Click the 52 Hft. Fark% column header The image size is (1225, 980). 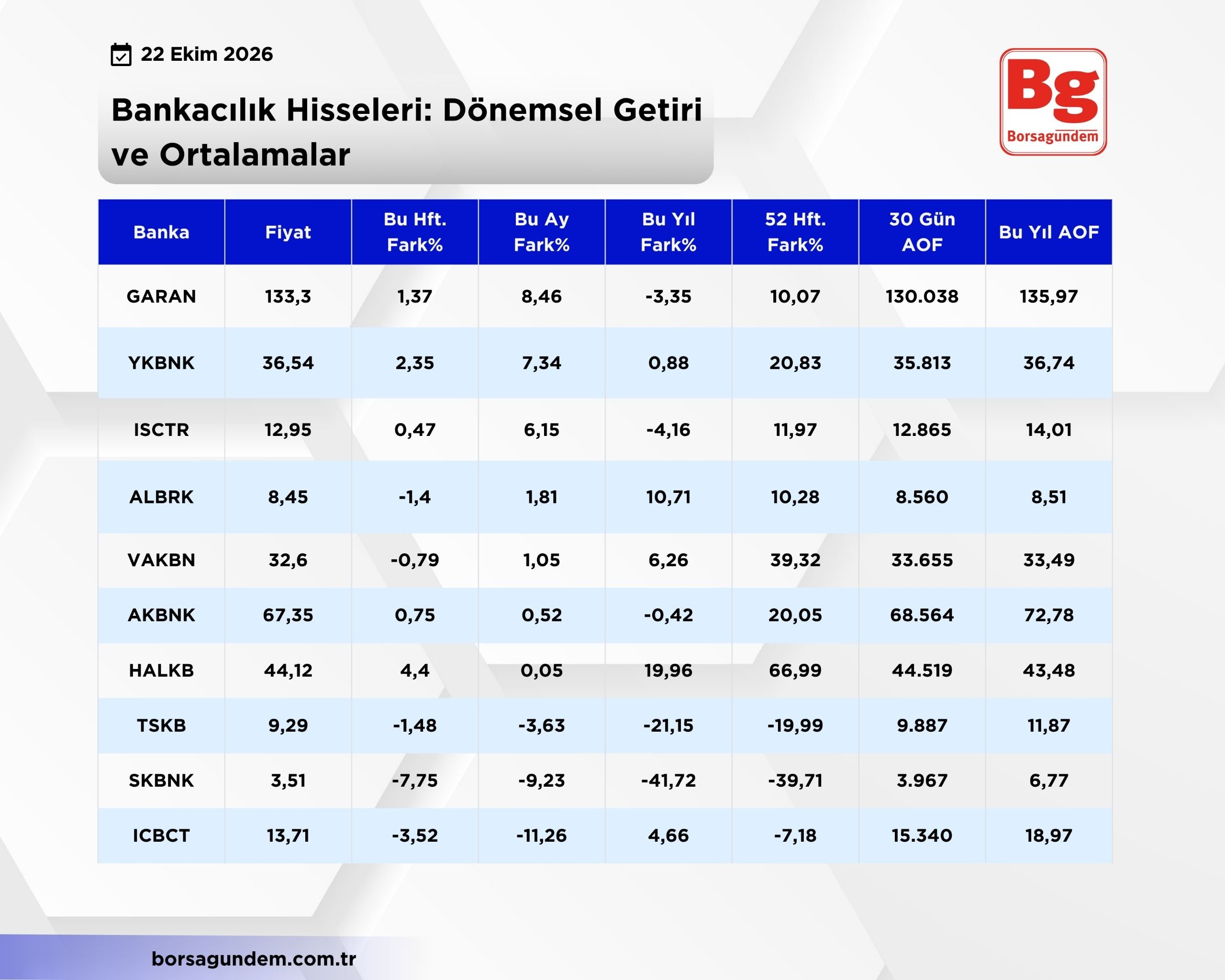pyautogui.click(x=795, y=232)
